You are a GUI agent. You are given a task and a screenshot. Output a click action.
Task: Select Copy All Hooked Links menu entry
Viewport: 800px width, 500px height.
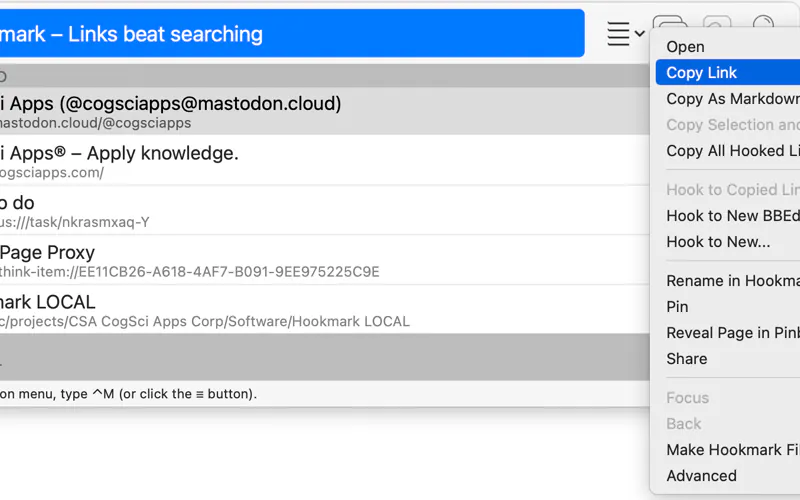(728, 151)
